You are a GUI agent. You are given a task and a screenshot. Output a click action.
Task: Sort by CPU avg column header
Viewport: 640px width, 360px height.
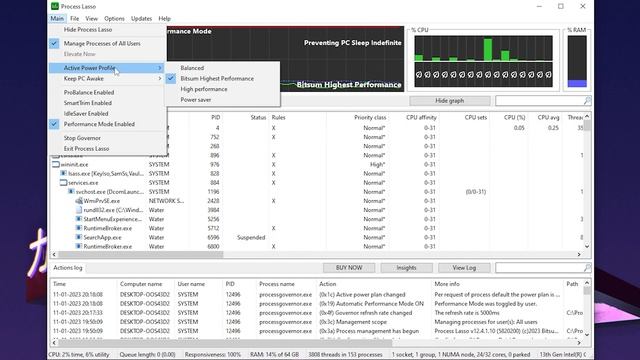pyautogui.click(x=548, y=118)
